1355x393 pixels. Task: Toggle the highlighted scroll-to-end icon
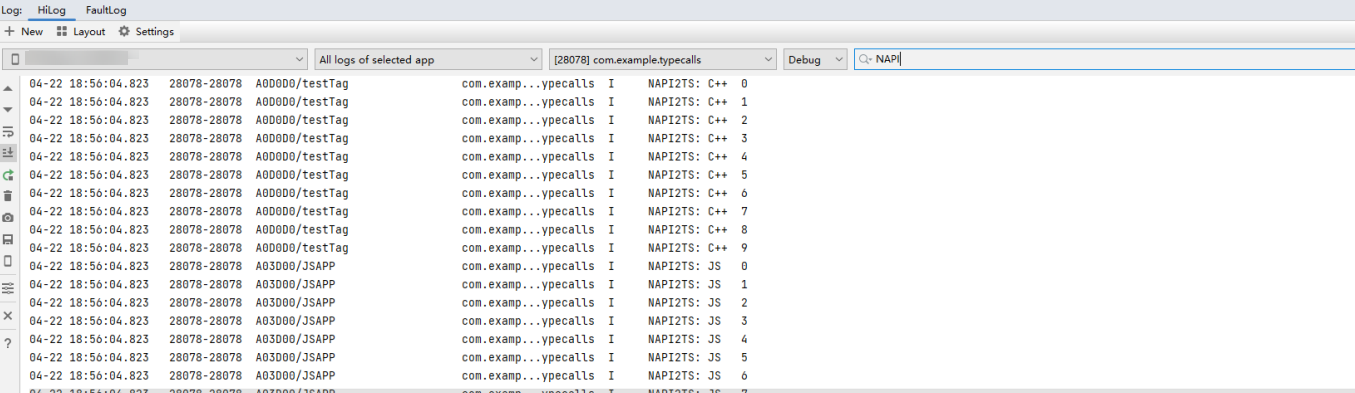pos(8,152)
